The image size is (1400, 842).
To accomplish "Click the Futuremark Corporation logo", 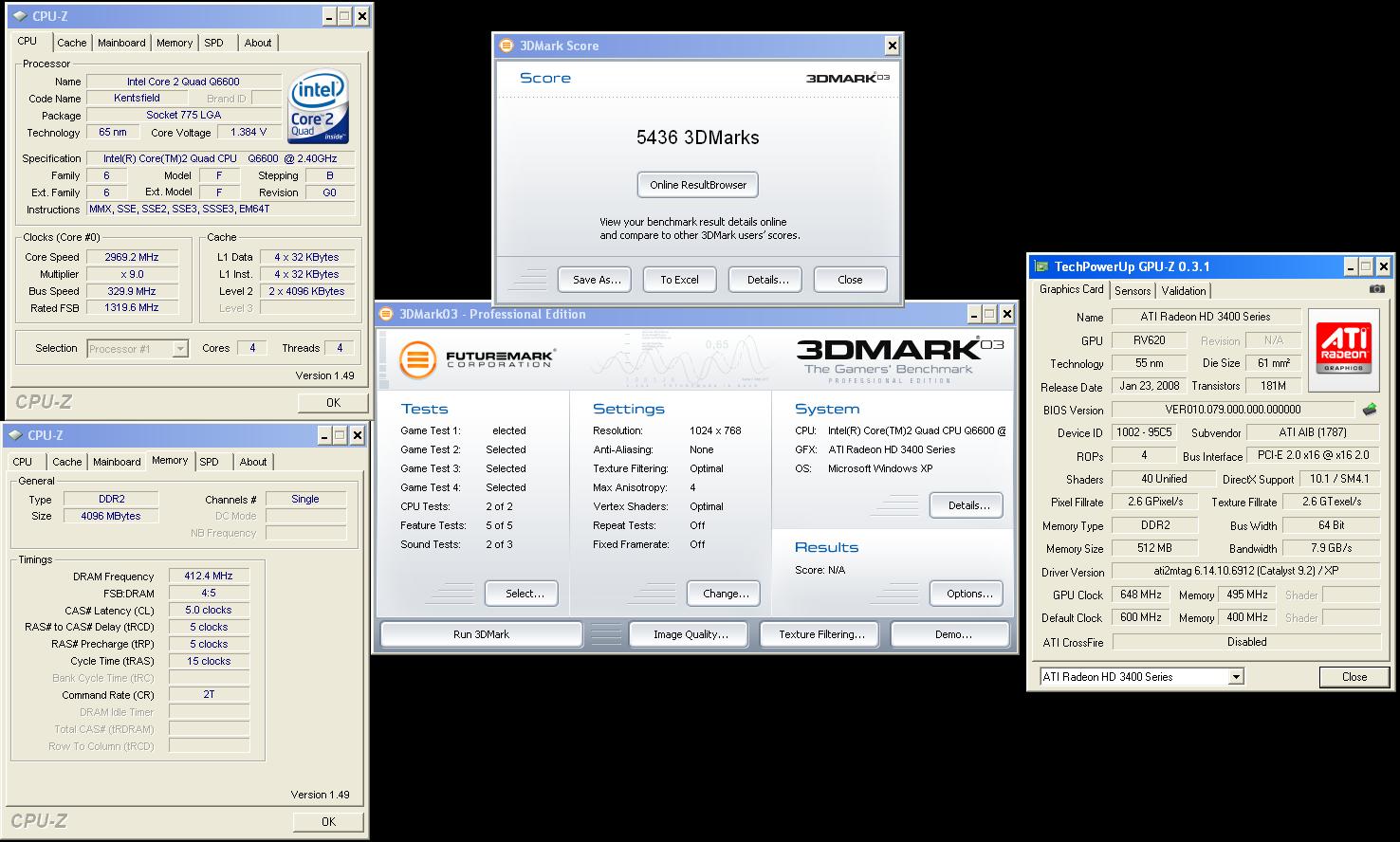I will click(477, 359).
